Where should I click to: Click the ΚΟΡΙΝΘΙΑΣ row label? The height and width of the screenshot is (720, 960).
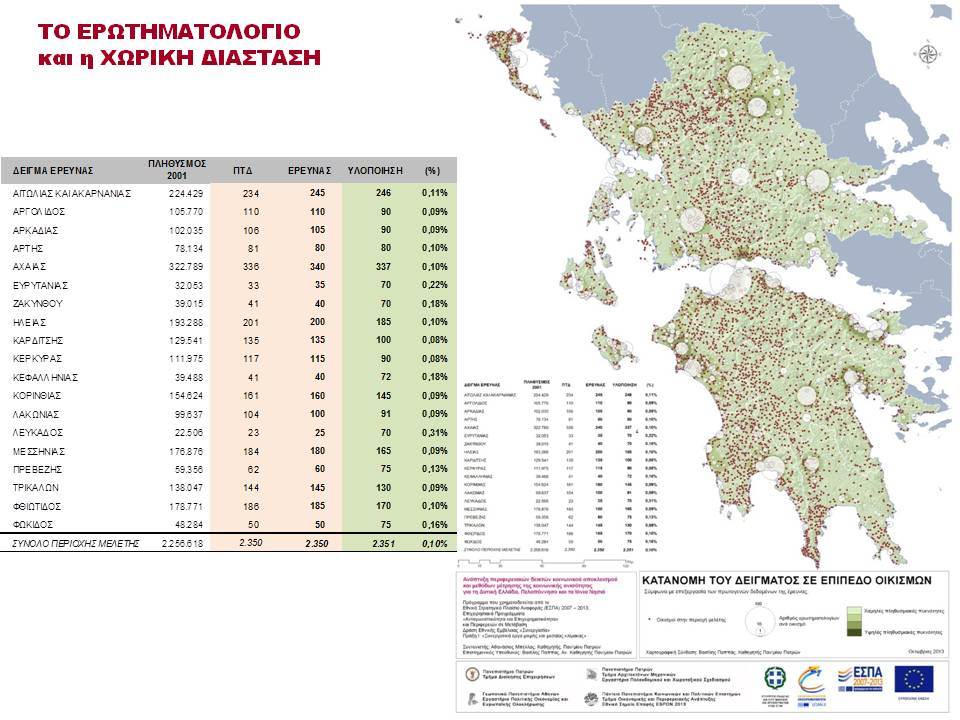tap(37, 396)
